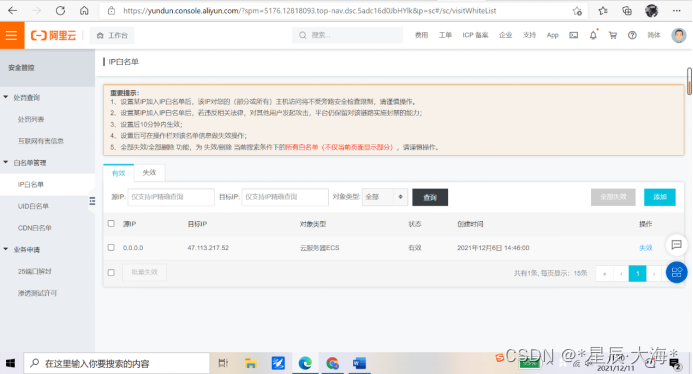Click 失效 link for 0.0.0.0 row

(x=646, y=248)
